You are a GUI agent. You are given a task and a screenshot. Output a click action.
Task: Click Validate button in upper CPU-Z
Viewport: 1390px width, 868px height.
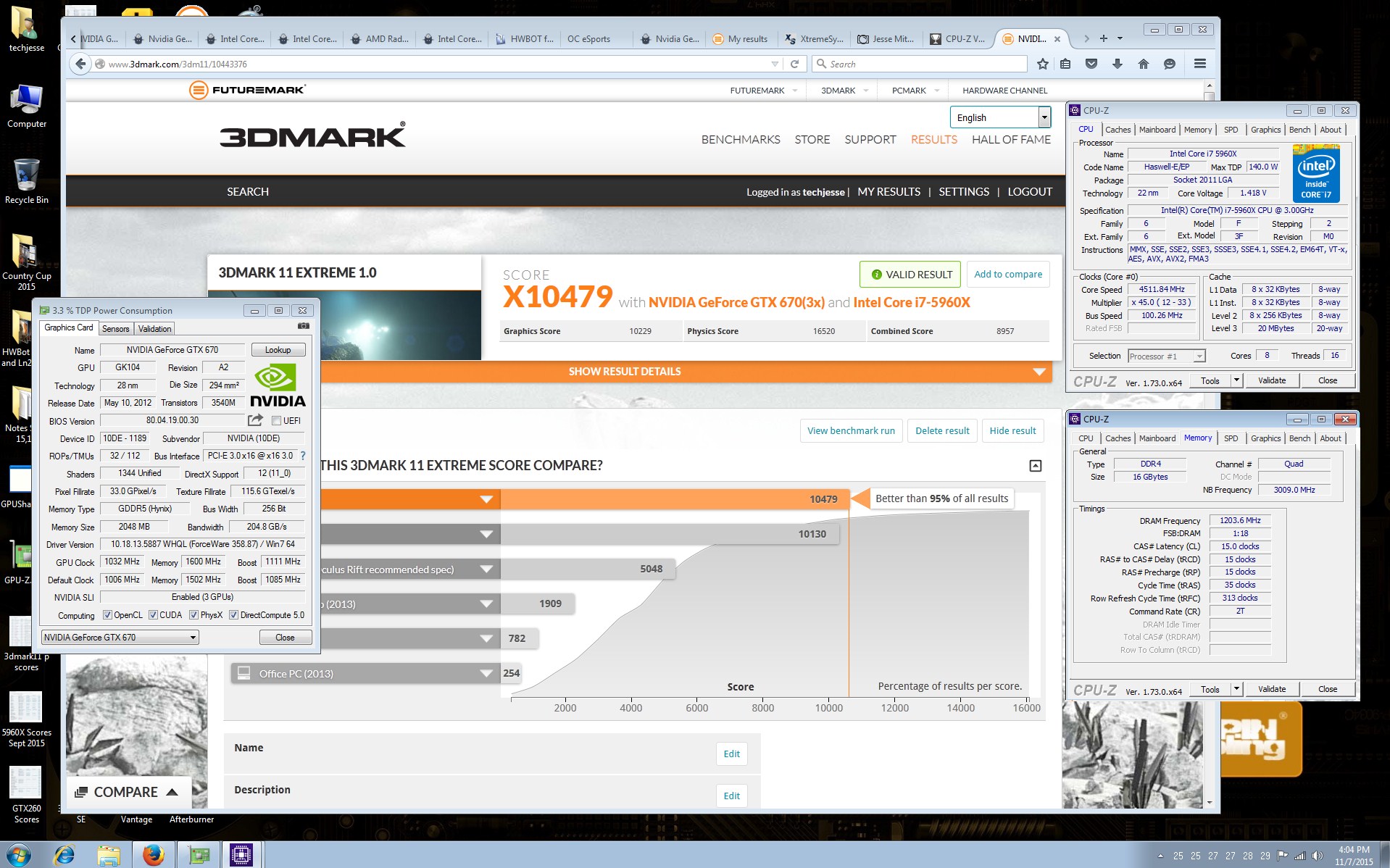tap(1271, 380)
